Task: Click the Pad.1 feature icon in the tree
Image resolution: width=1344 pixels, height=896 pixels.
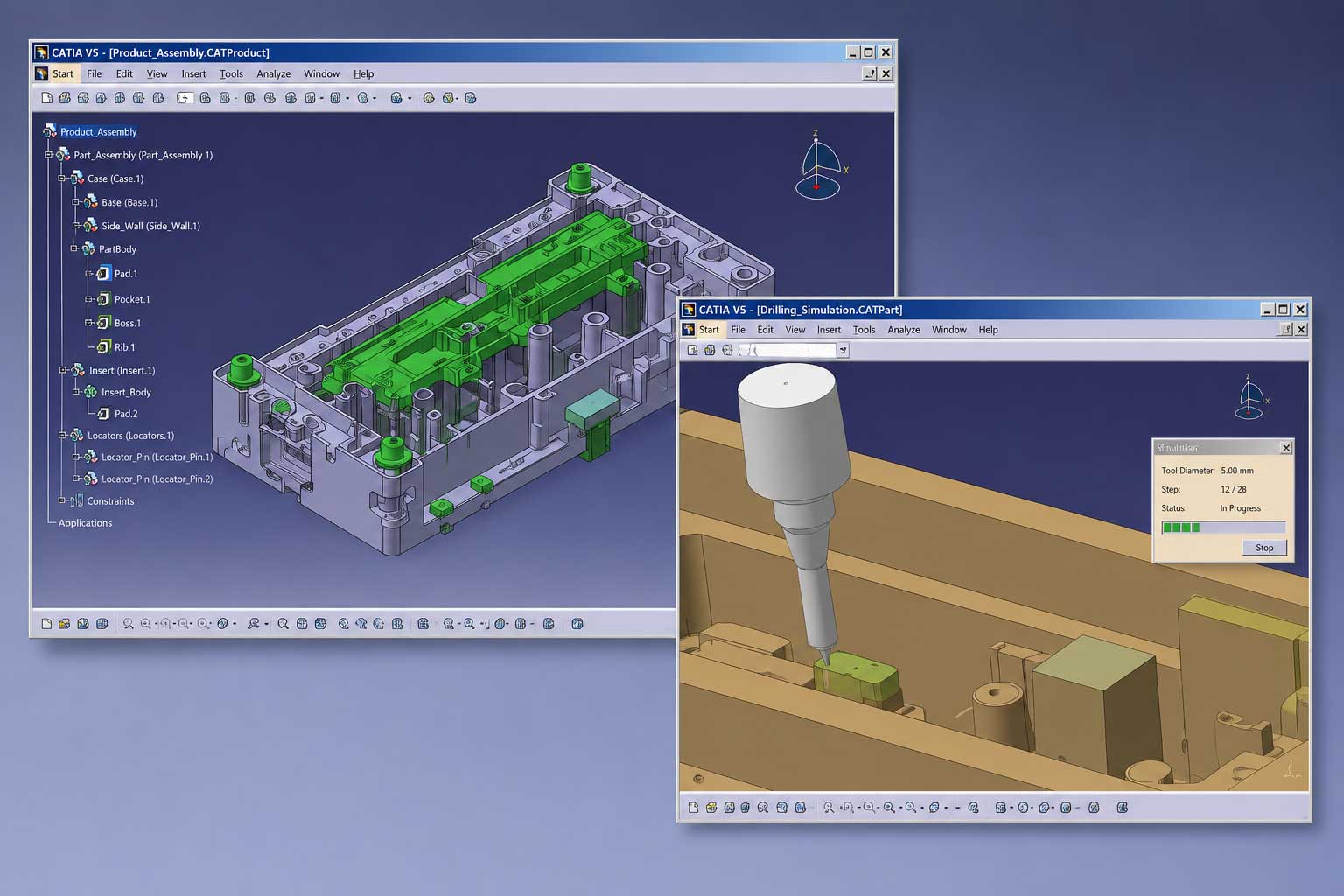Action: point(103,274)
